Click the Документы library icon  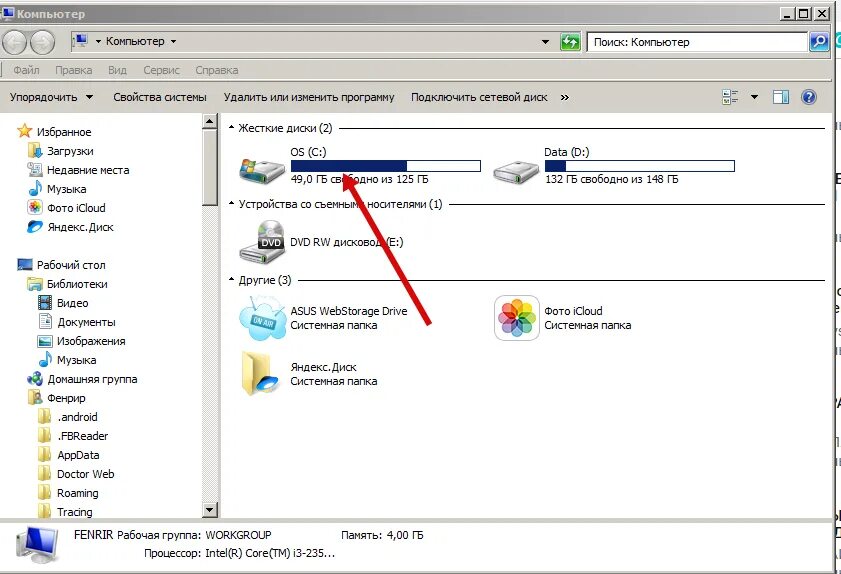click(x=45, y=321)
